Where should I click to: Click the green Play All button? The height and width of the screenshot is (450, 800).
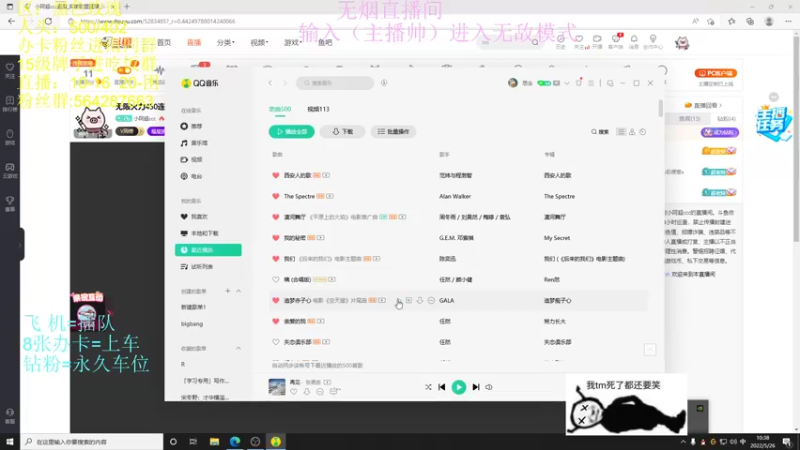[x=292, y=132]
